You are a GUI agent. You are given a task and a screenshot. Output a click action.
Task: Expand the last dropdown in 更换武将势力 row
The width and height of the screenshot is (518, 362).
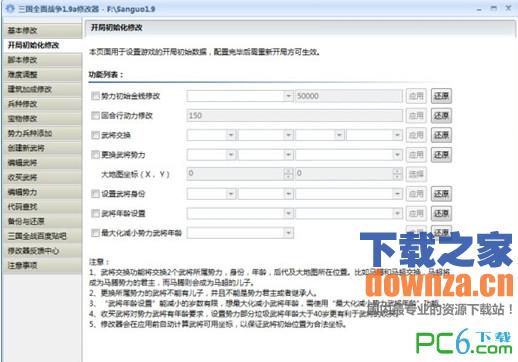pyautogui.click(x=348, y=155)
